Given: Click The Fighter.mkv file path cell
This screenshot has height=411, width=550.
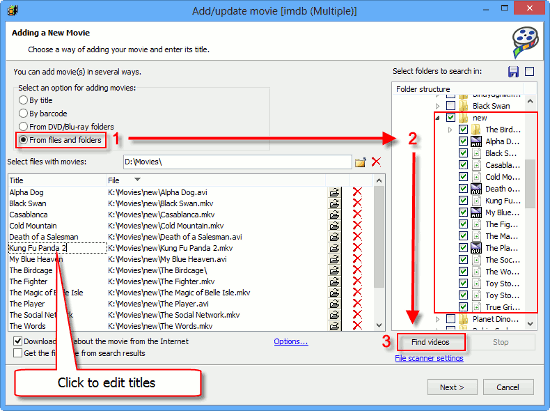Looking at the screenshot, I should [x=161, y=281].
